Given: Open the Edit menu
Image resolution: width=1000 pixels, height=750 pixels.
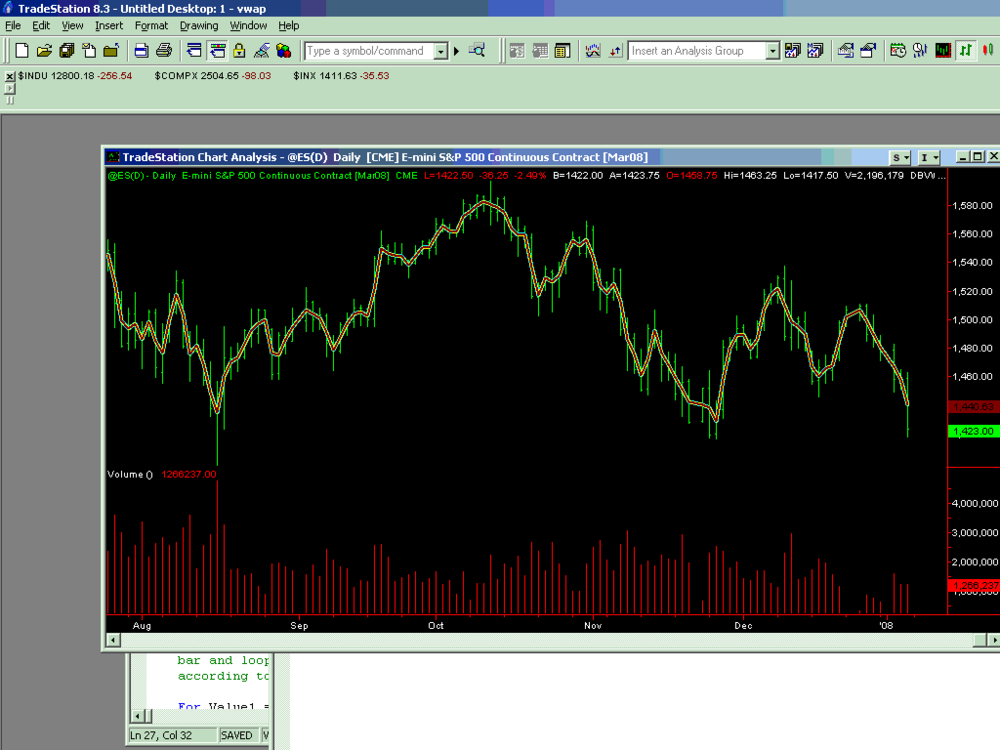Looking at the screenshot, I should tap(41, 26).
